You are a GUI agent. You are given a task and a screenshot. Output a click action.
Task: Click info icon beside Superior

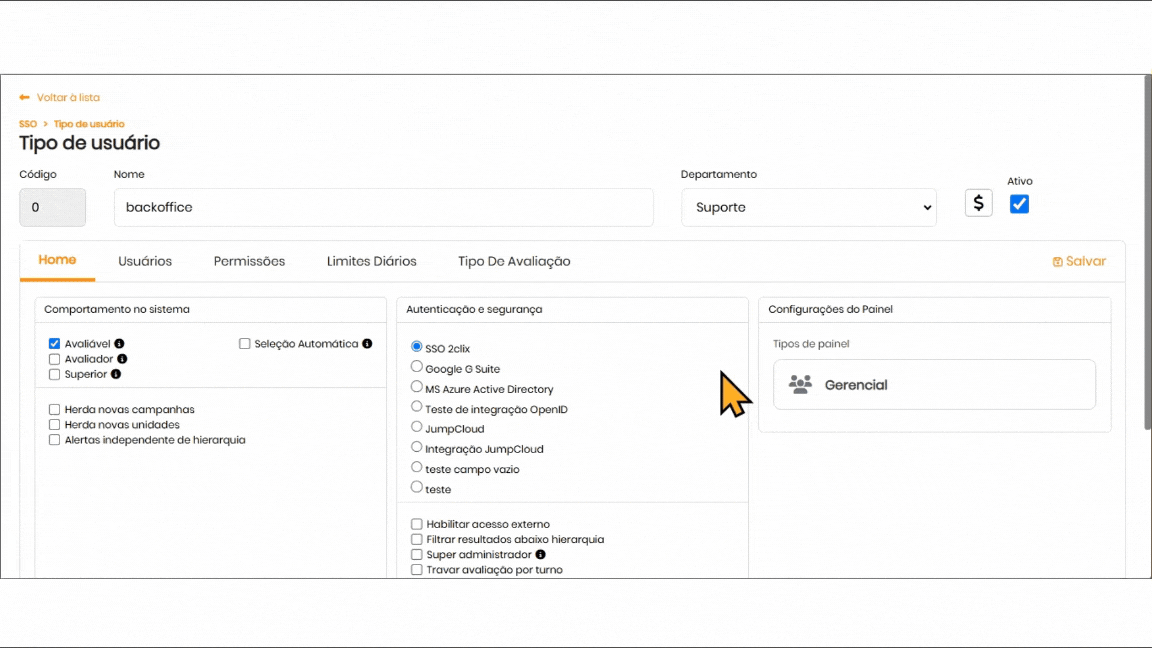116,374
